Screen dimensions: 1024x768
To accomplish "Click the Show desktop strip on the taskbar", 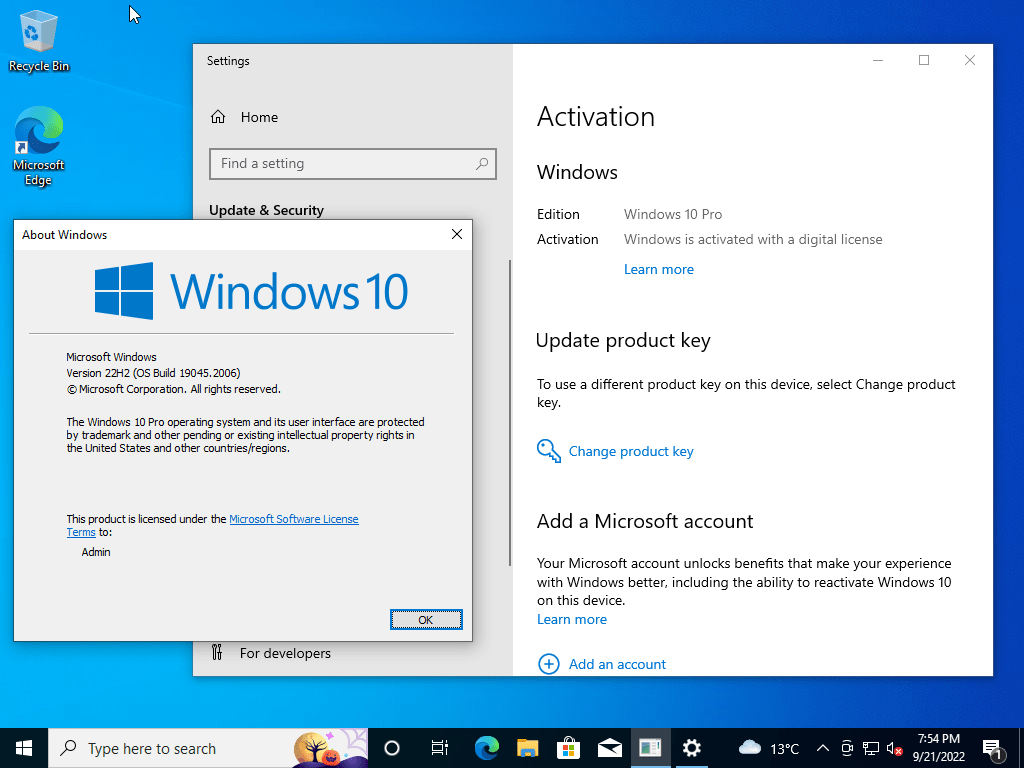I will coord(1021,748).
